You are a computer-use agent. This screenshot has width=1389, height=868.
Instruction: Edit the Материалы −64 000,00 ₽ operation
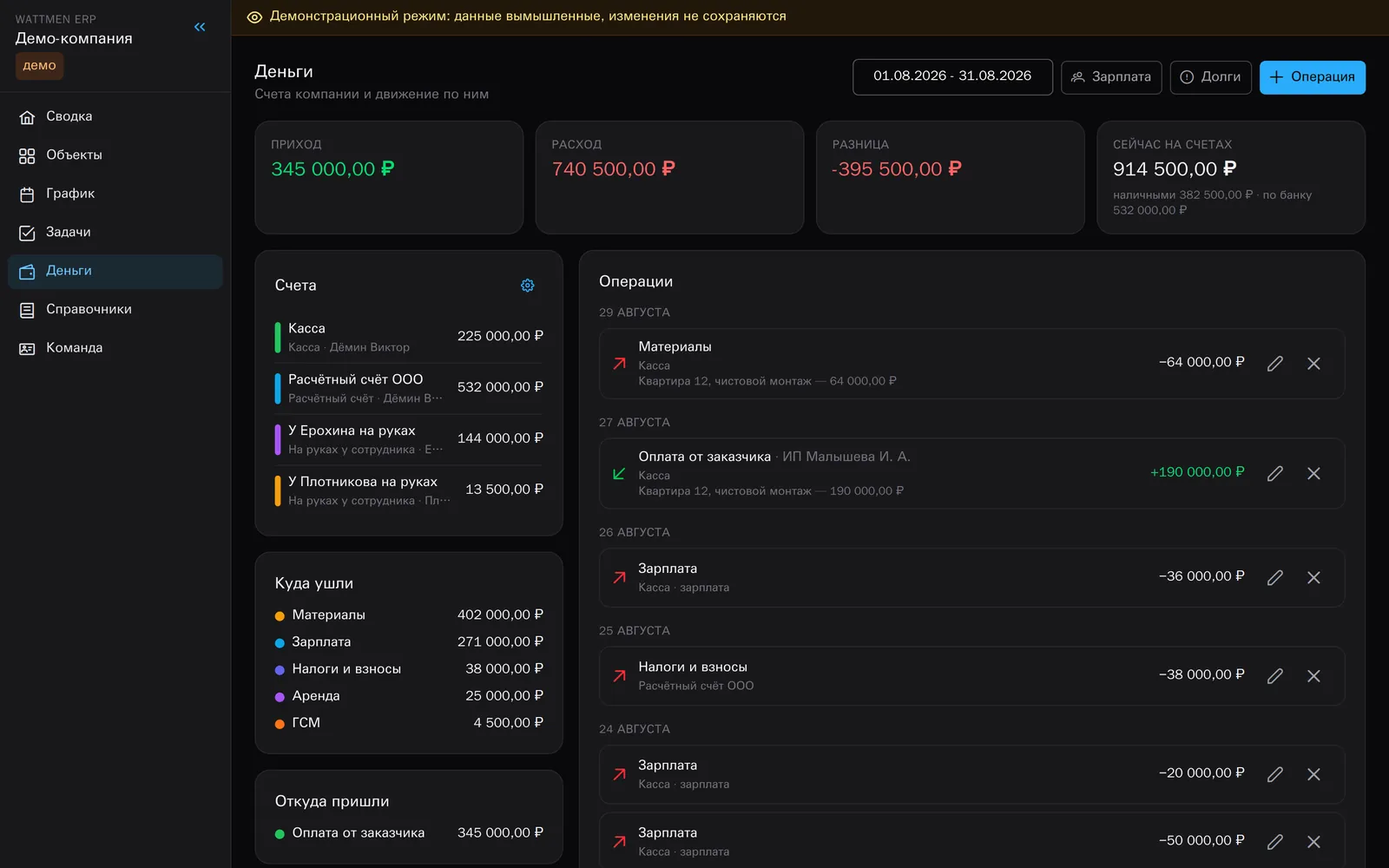pyautogui.click(x=1274, y=364)
